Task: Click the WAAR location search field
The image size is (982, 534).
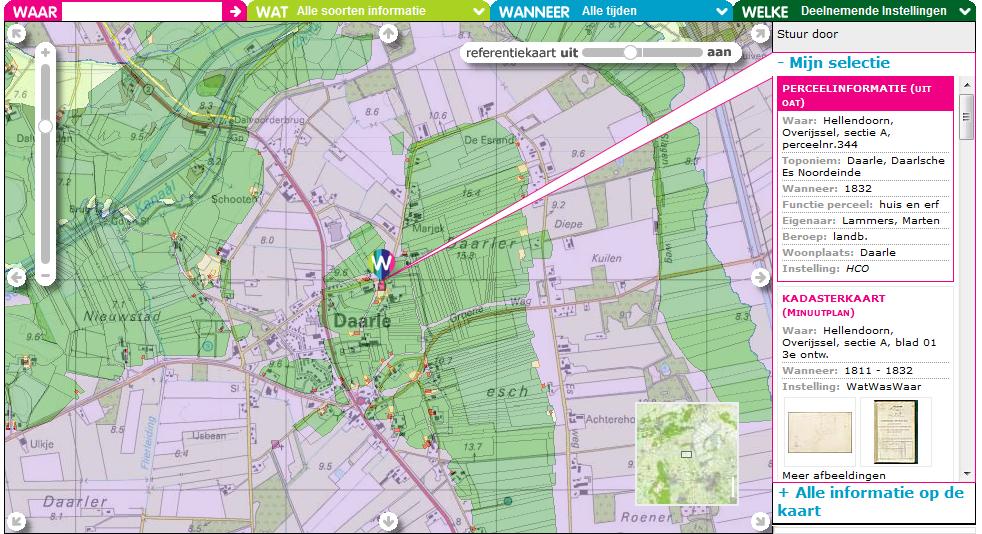Action: [140, 11]
